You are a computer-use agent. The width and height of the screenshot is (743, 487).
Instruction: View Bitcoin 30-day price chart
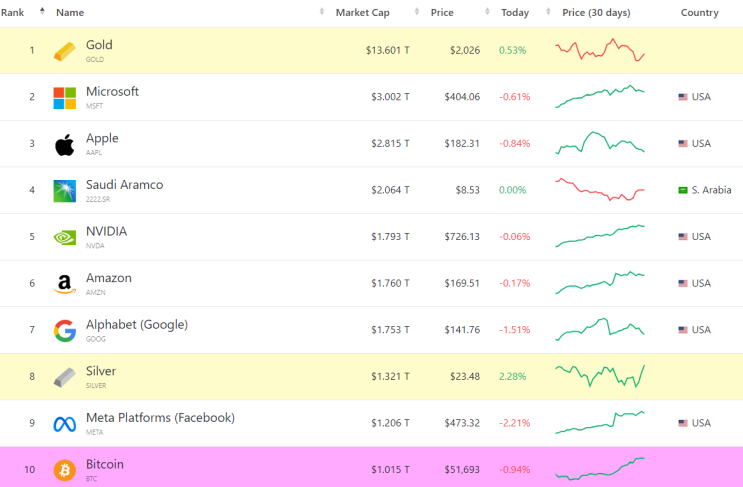(x=600, y=468)
